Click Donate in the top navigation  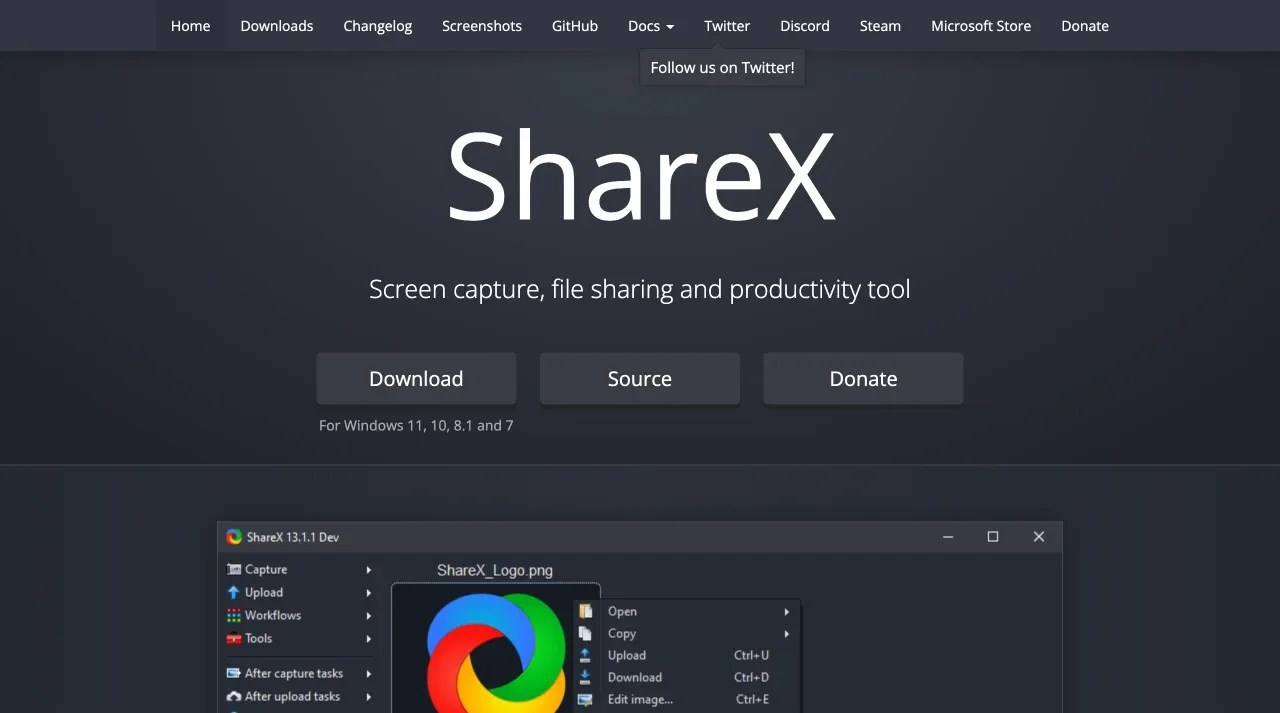tap(1085, 26)
